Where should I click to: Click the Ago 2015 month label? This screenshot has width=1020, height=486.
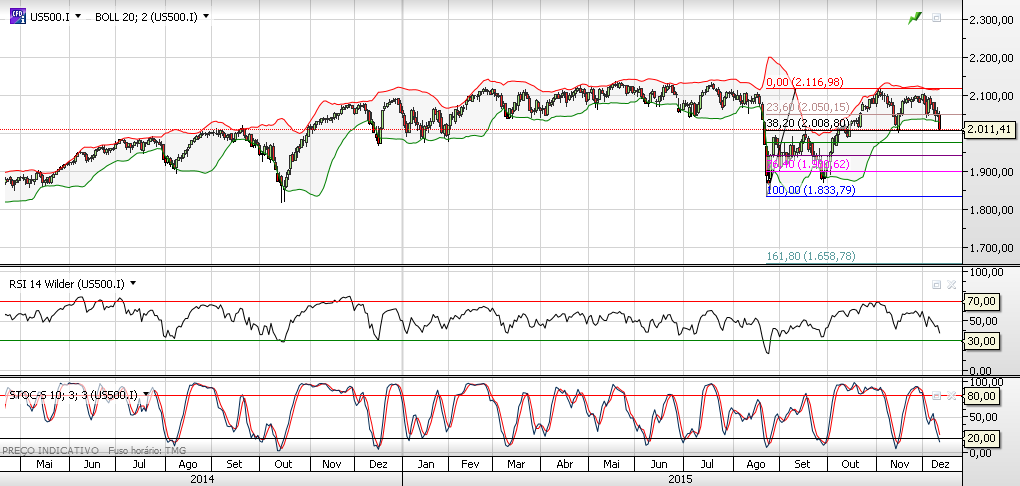(755, 465)
